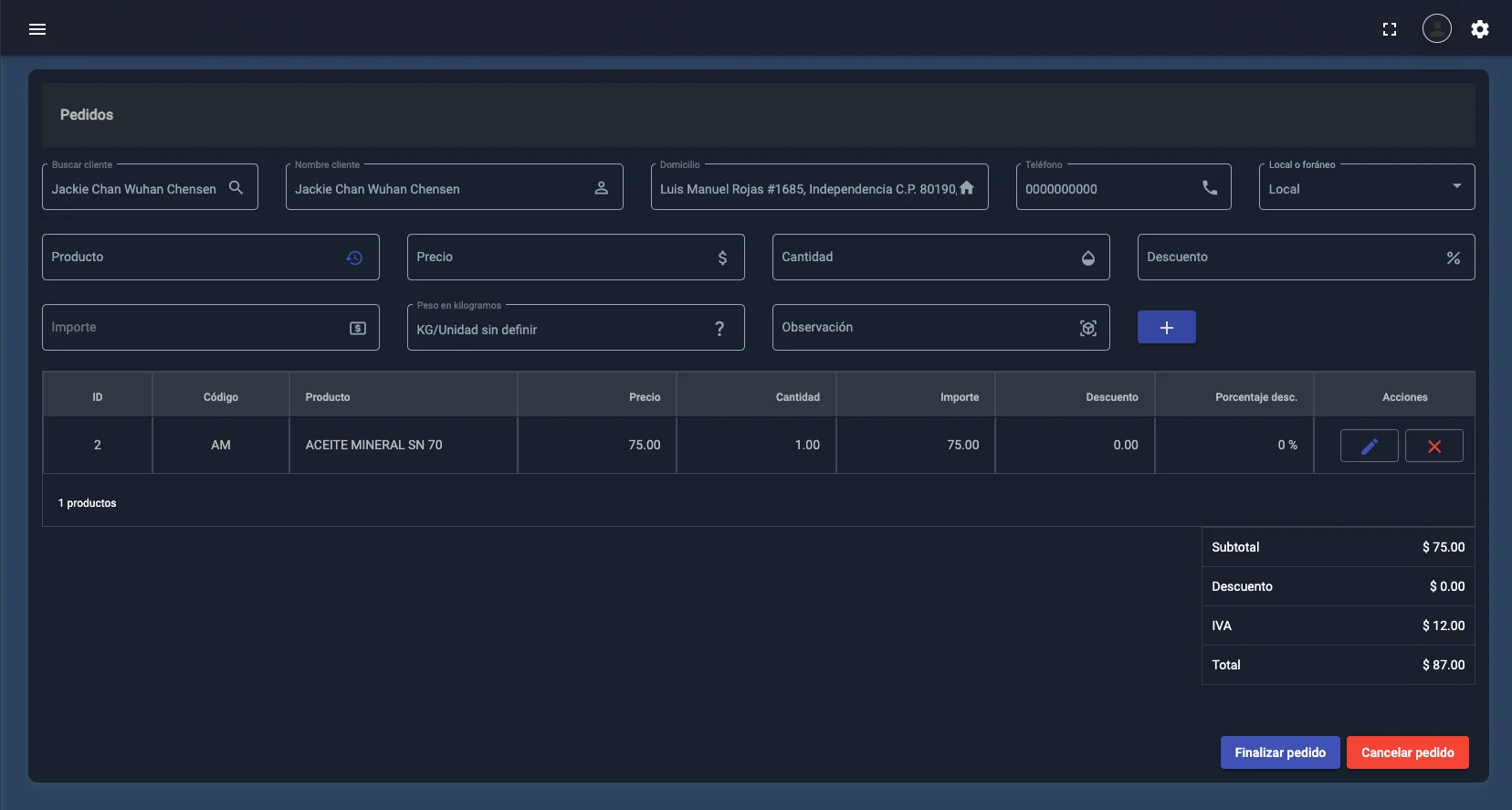
Task: Click the dollar sign icon in Precio
Action: pyautogui.click(x=722, y=258)
